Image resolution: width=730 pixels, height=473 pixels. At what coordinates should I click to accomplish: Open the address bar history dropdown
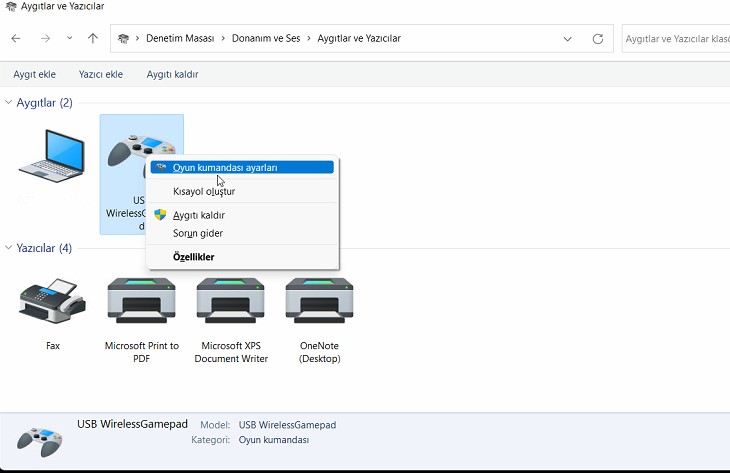click(568, 39)
